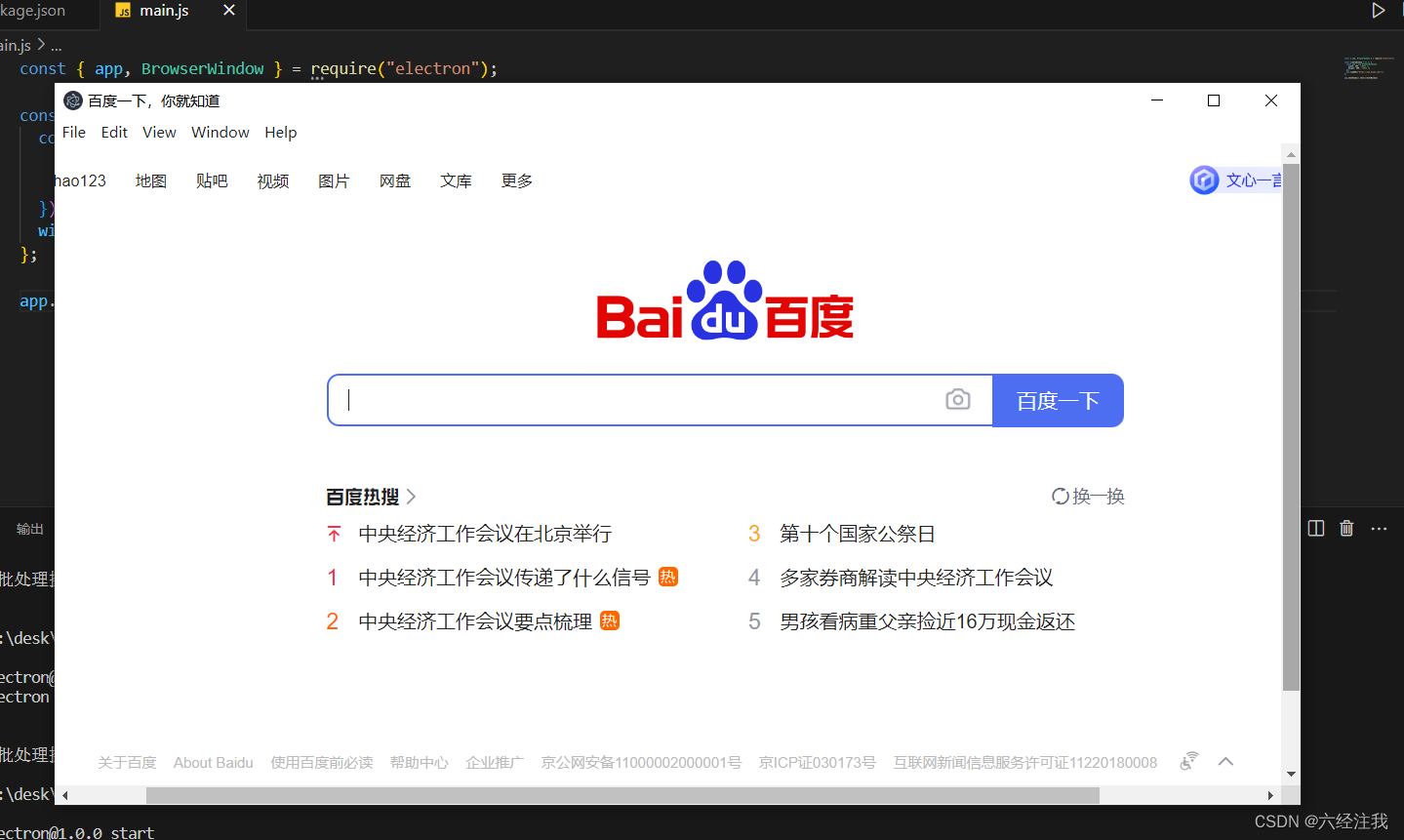This screenshot has width=1404, height=840.
Task: Click the top-pinned arrow icon in hot search
Action: [x=334, y=534]
